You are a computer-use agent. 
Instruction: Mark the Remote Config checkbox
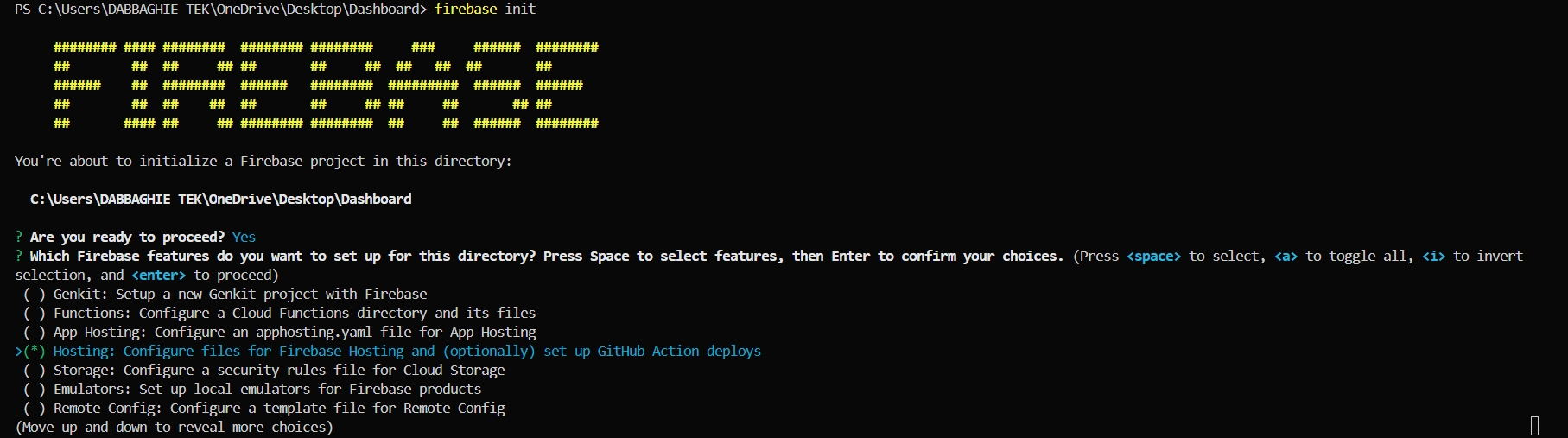click(35, 408)
